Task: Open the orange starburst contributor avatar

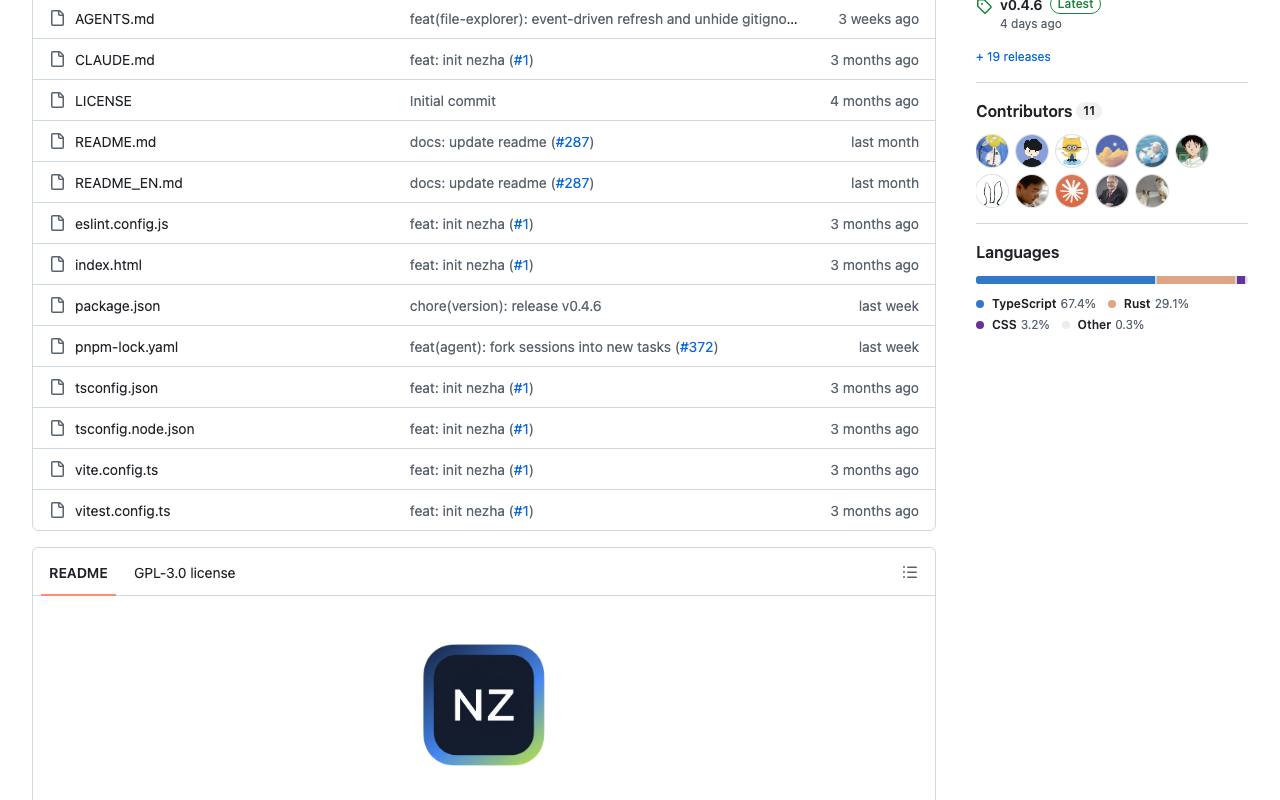Action: tap(1072, 191)
